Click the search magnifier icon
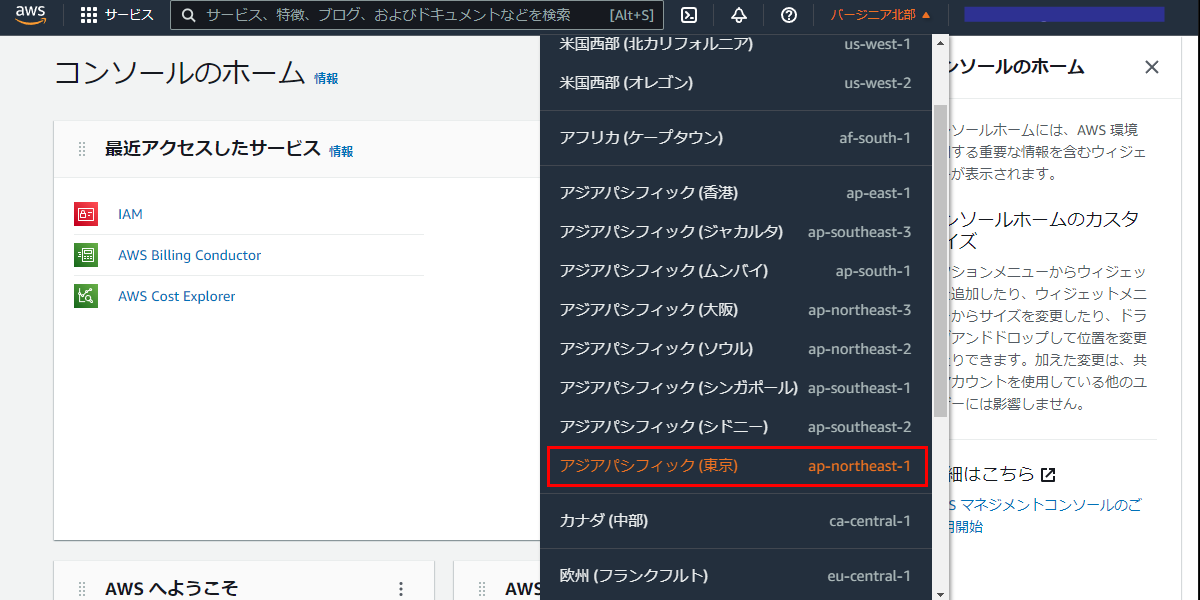This screenshot has width=1200, height=600. (188, 15)
